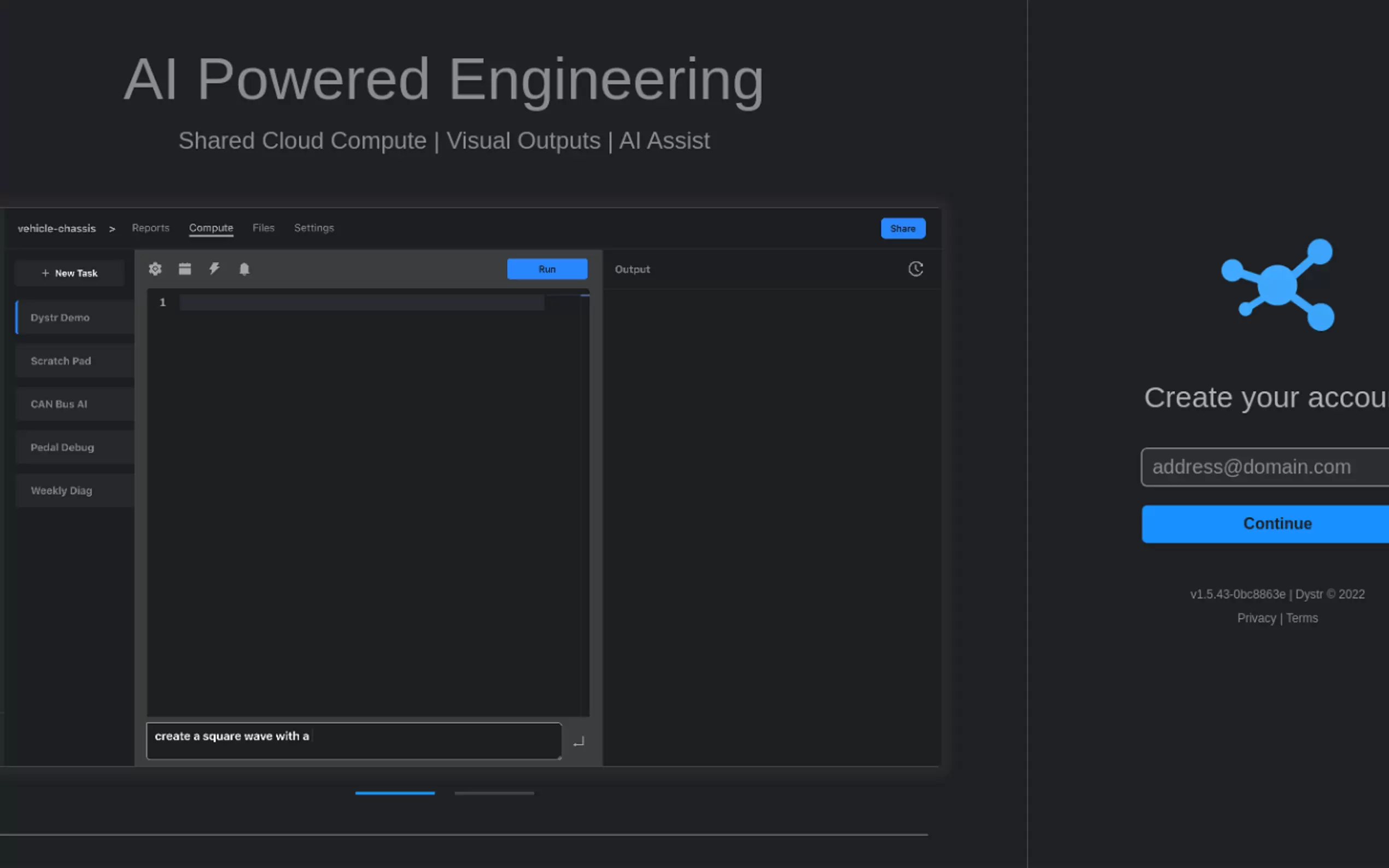Open output history clock icon
Image resolution: width=1389 pixels, height=868 pixels.
click(x=915, y=269)
